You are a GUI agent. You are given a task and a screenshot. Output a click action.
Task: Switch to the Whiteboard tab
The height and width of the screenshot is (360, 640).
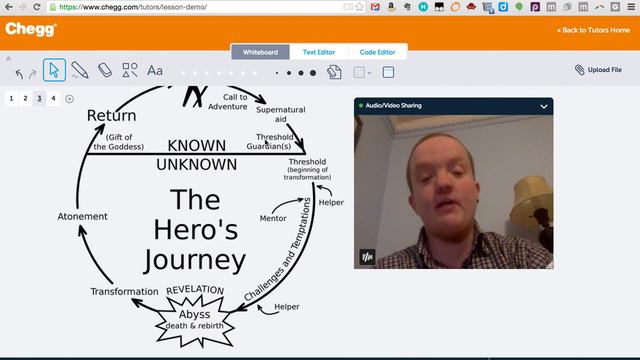click(x=260, y=52)
